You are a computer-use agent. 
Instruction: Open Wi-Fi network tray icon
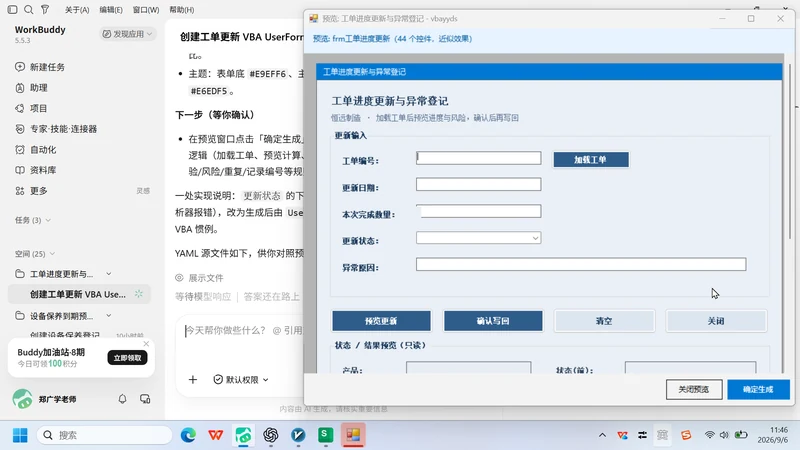[710, 435]
